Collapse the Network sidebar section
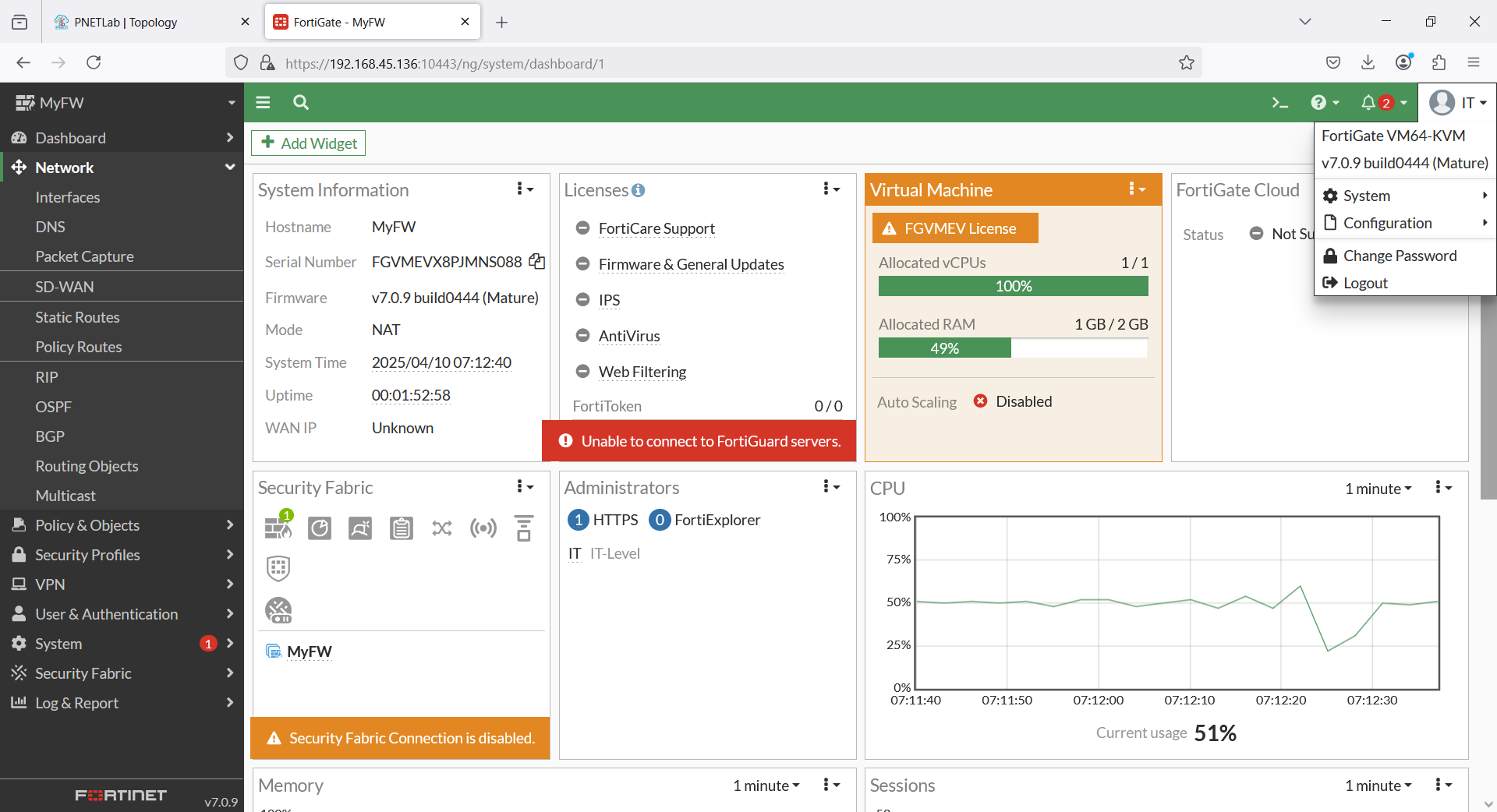Image resolution: width=1497 pixels, height=812 pixels. [x=122, y=168]
